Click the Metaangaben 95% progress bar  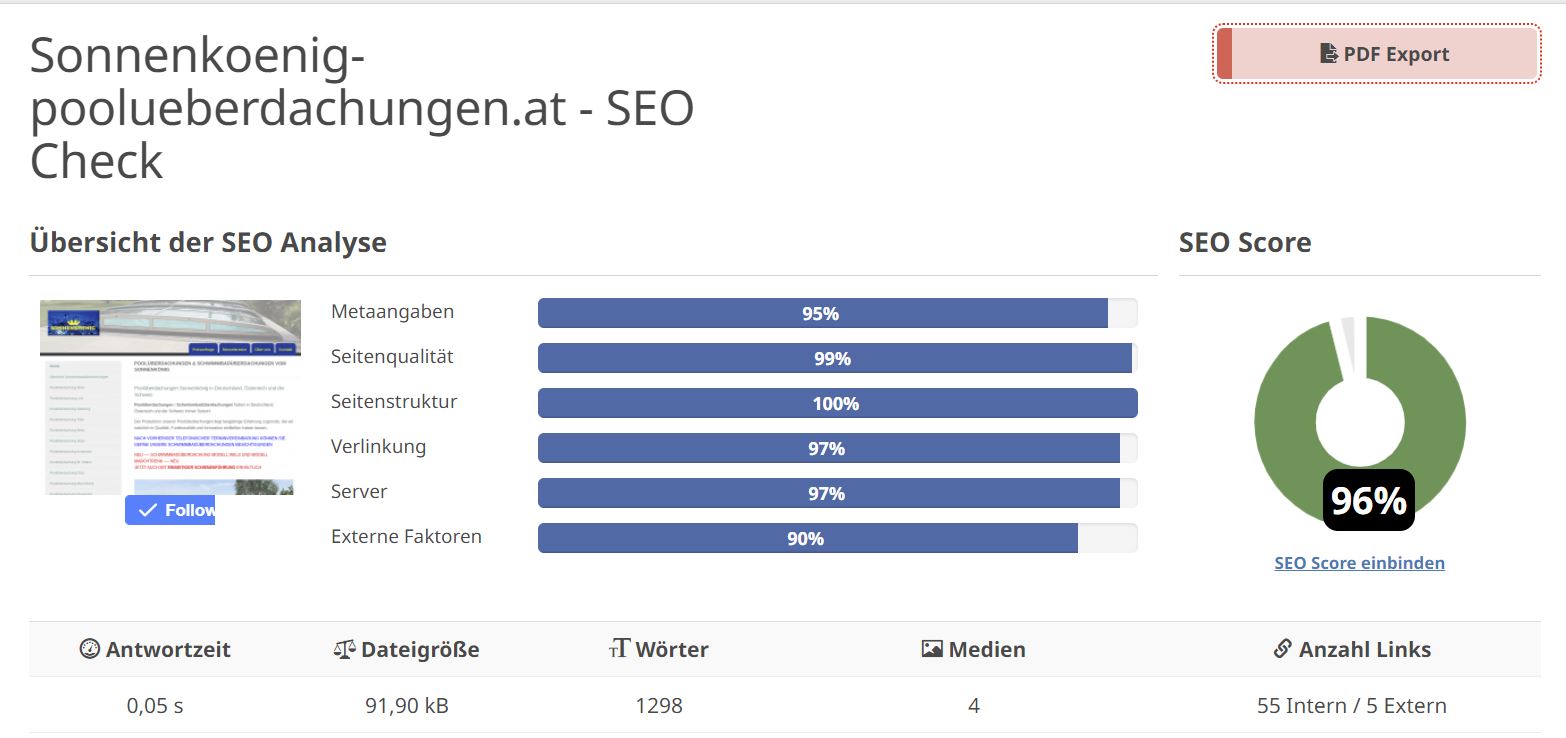(838, 313)
